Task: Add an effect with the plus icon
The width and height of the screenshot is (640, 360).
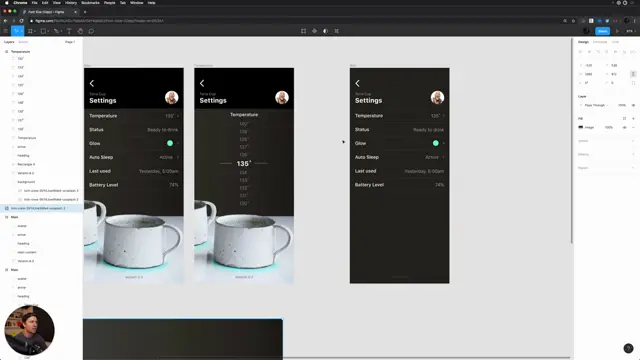Action: [633, 154]
